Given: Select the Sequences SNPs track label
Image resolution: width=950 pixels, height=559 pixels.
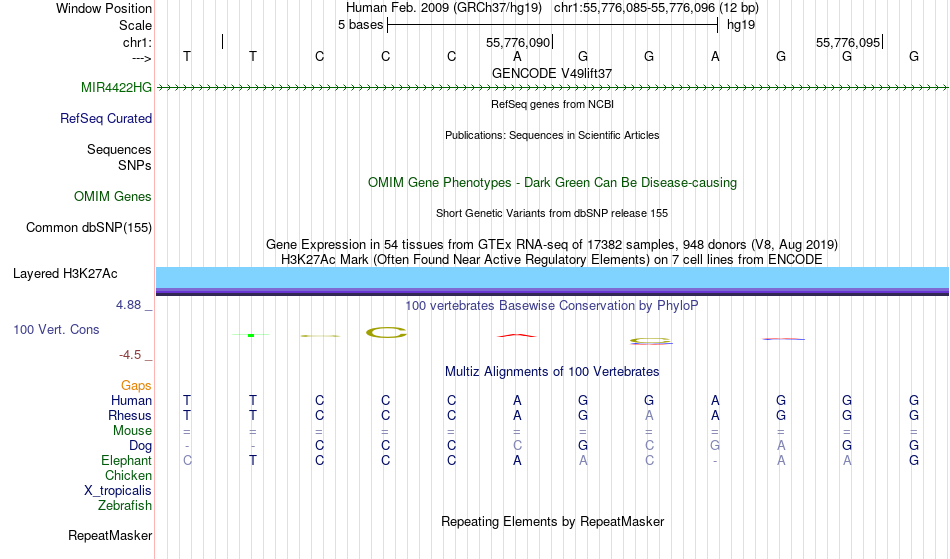Looking at the screenshot, I should tap(119, 157).
